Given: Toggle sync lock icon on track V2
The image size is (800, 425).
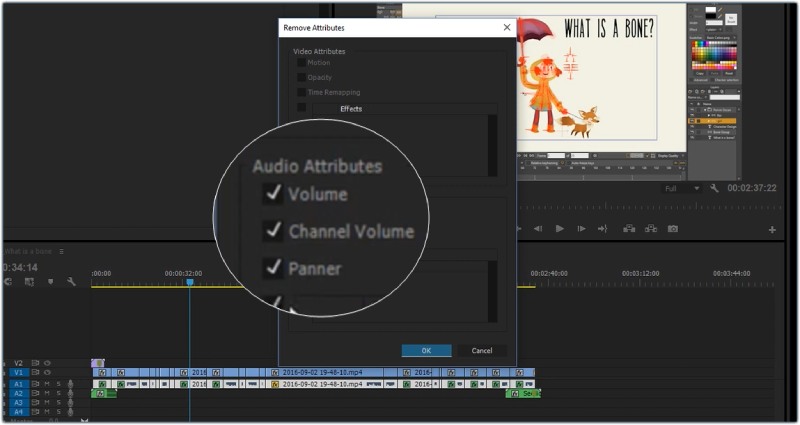Looking at the screenshot, I should (35, 363).
